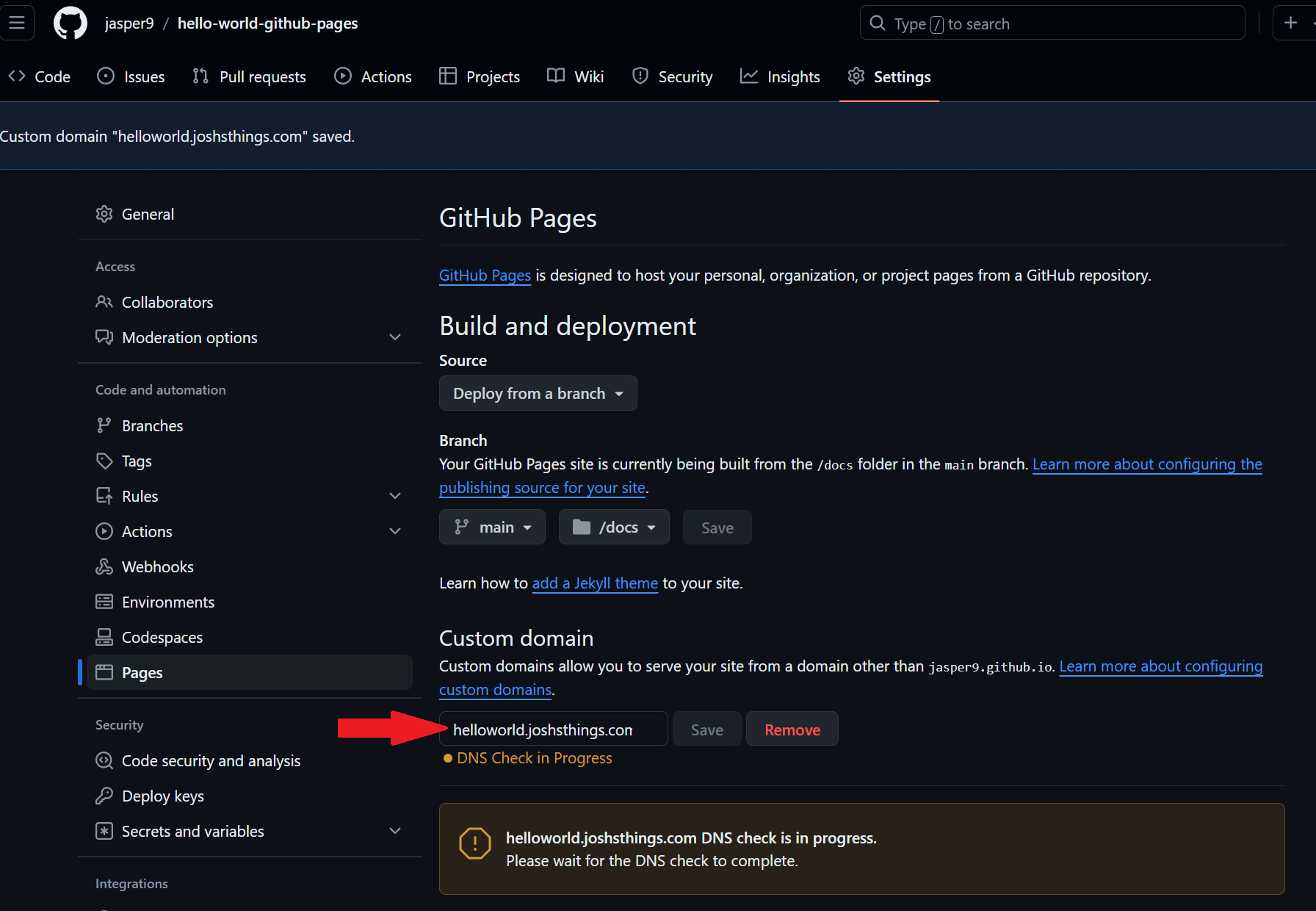
Task: Open the add a Jekyll theme link
Action: pos(595,583)
